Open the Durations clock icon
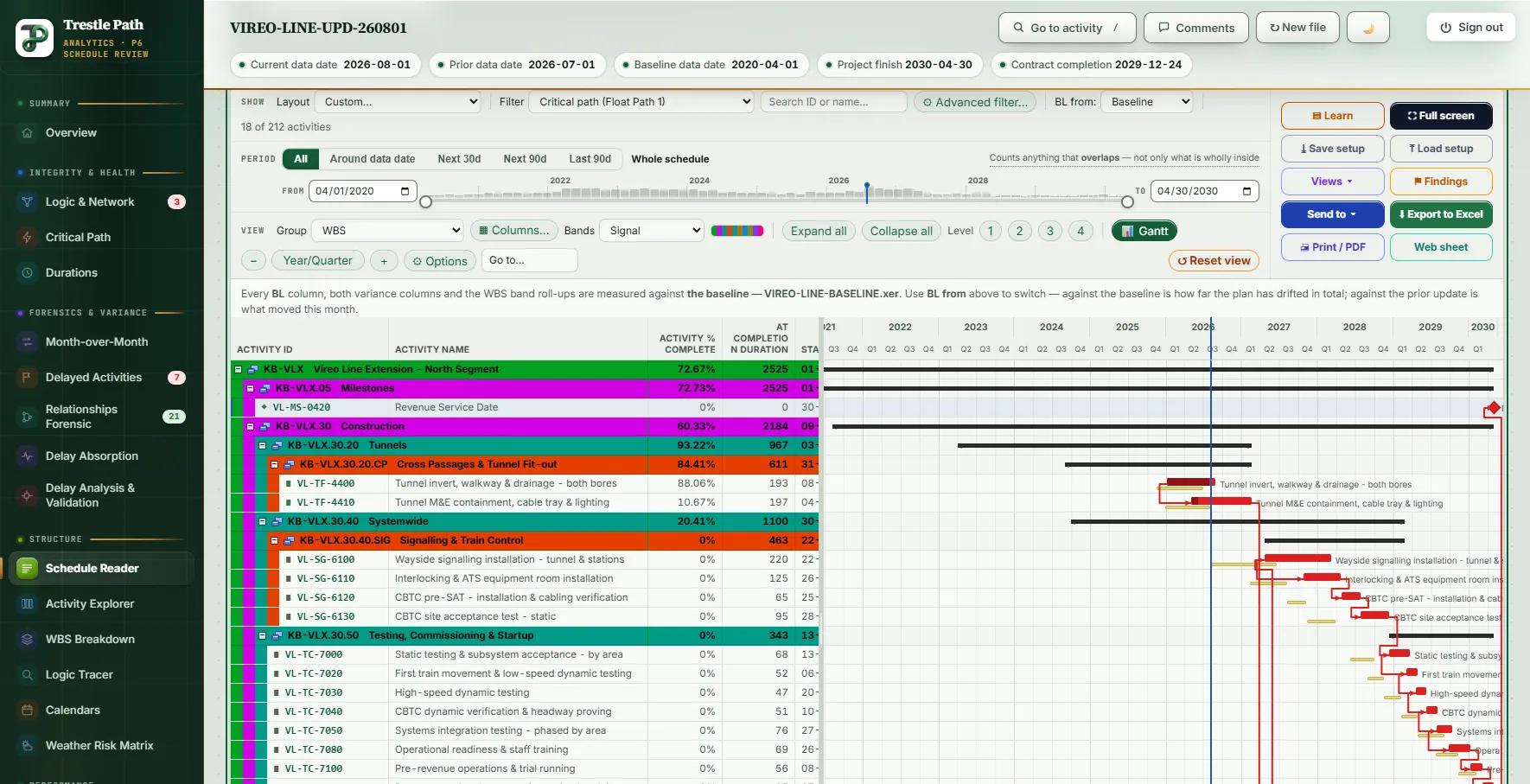This screenshot has height=784, width=1530. tap(28, 273)
